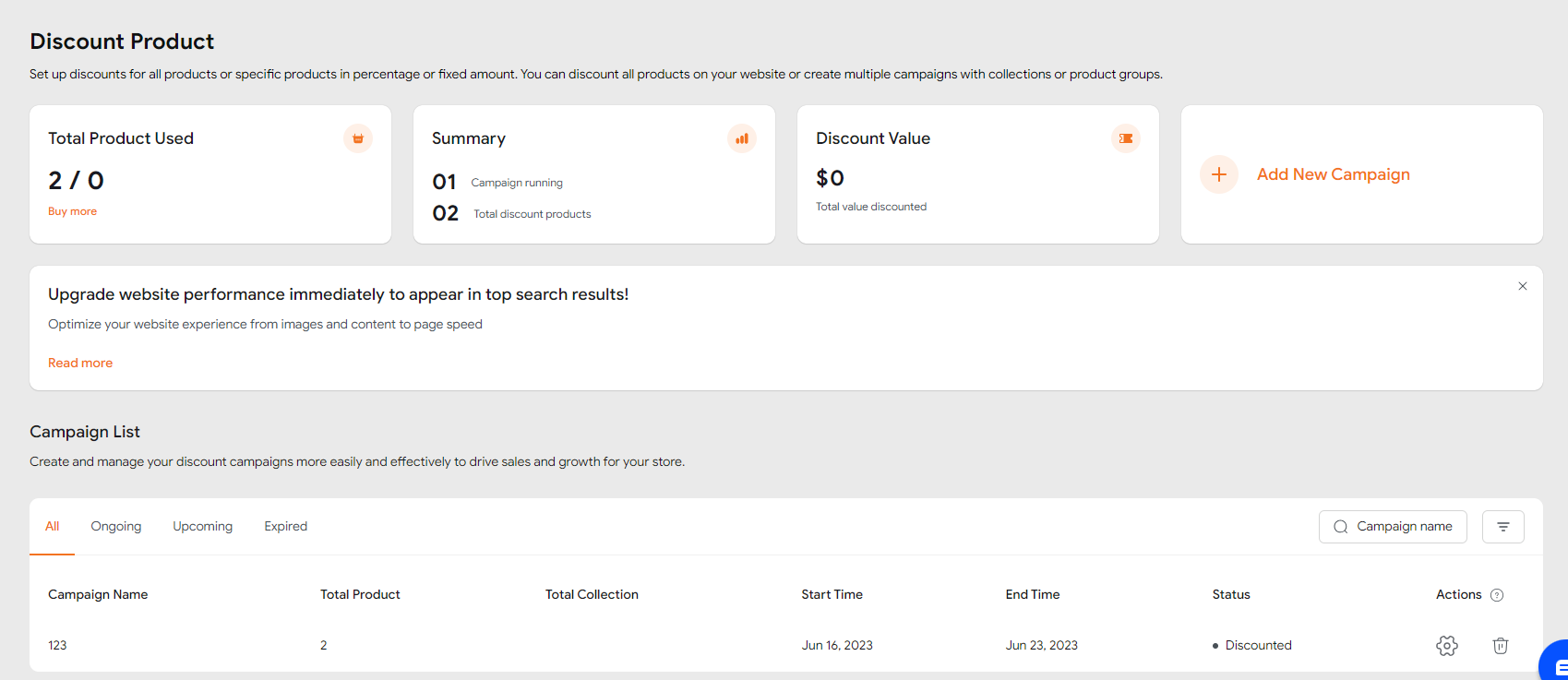Click the Buy more link
The height and width of the screenshot is (680, 1568).
(72, 211)
